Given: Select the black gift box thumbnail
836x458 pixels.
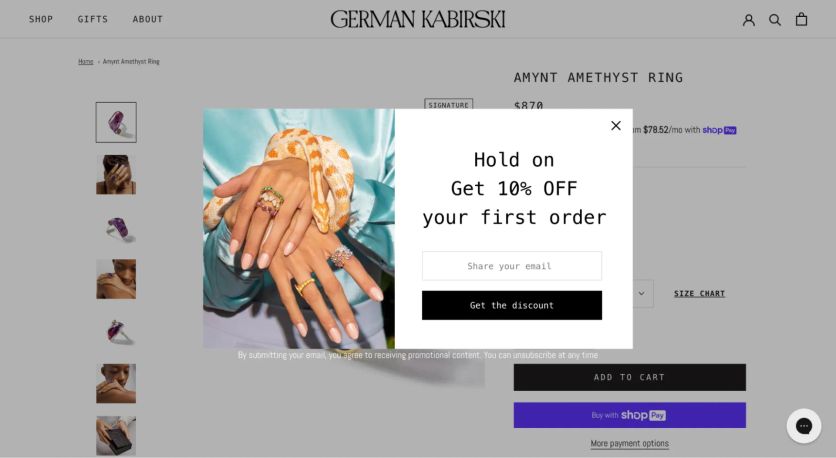Looking at the screenshot, I should (x=116, y=436).
